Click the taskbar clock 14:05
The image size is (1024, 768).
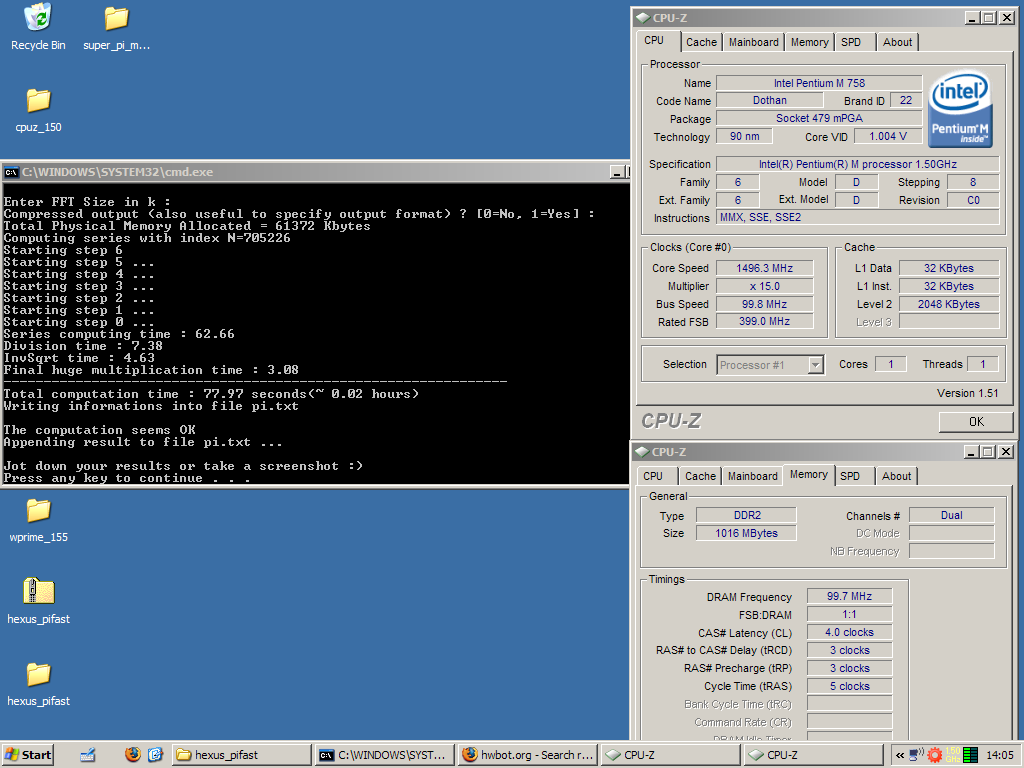(x=999, y=755)
